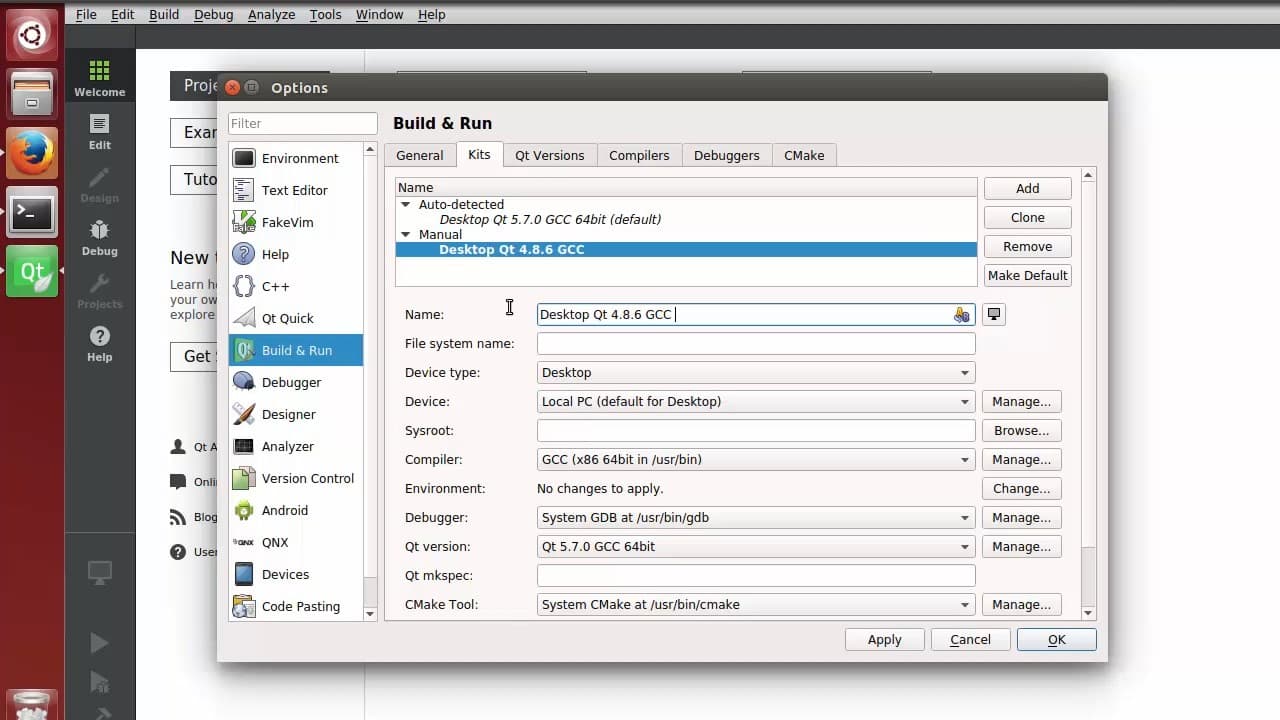
Task: Switch to Welcome mode in sidebar
Action: coord(99,78)
